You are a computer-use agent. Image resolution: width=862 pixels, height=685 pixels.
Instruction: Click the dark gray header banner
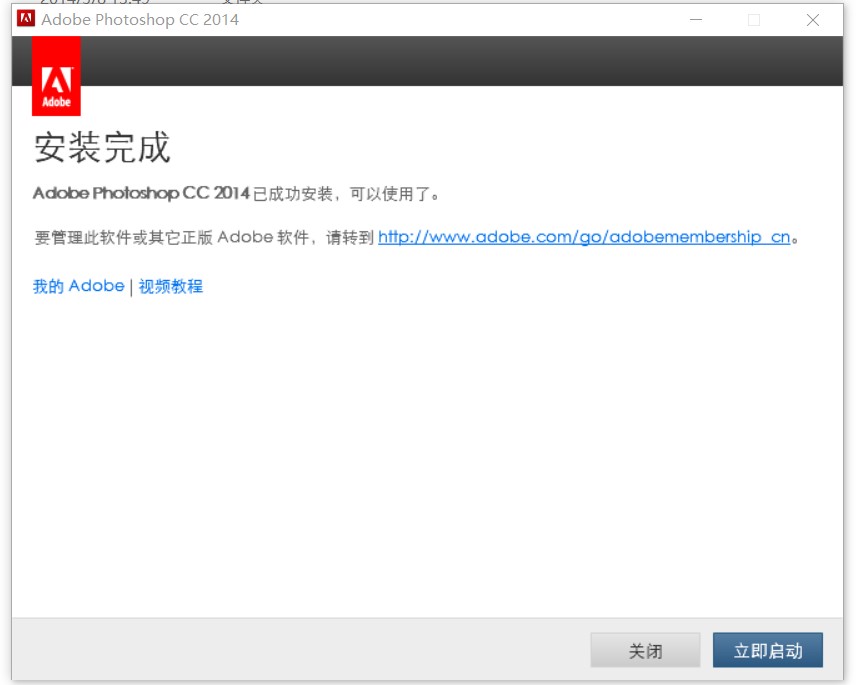coord(450,61)
